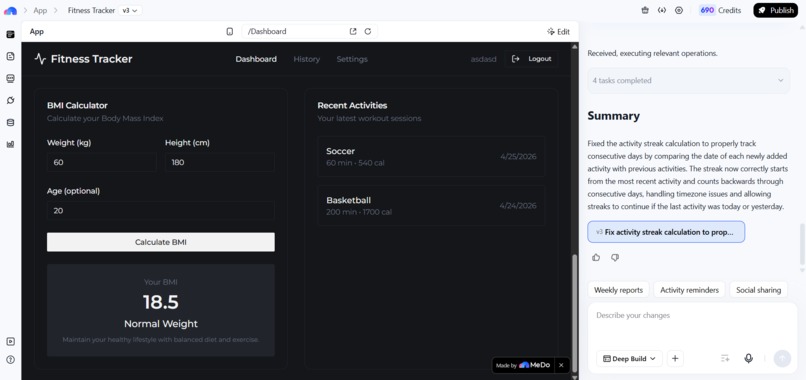Screen dimensions: 806x380
Task: Click the asdasd username label
Action: (x=484, y=59)
